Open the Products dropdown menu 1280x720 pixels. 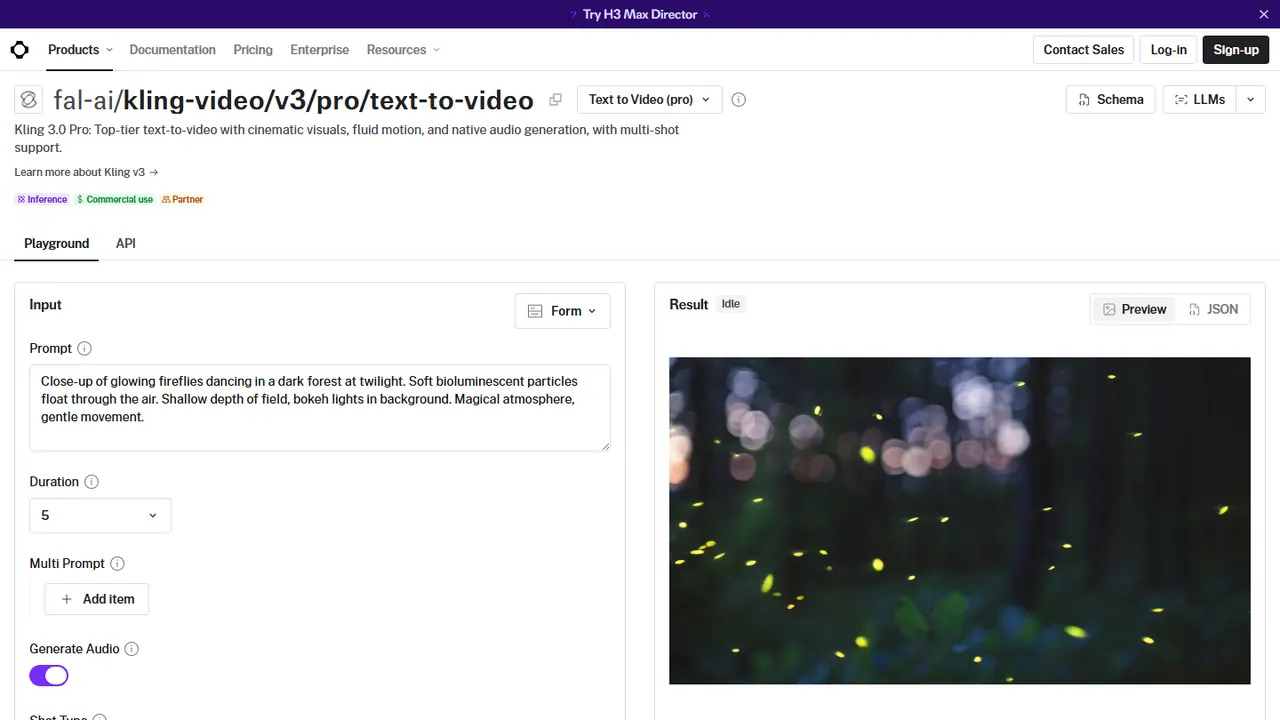pyautogui.click(x=80, y=50)
